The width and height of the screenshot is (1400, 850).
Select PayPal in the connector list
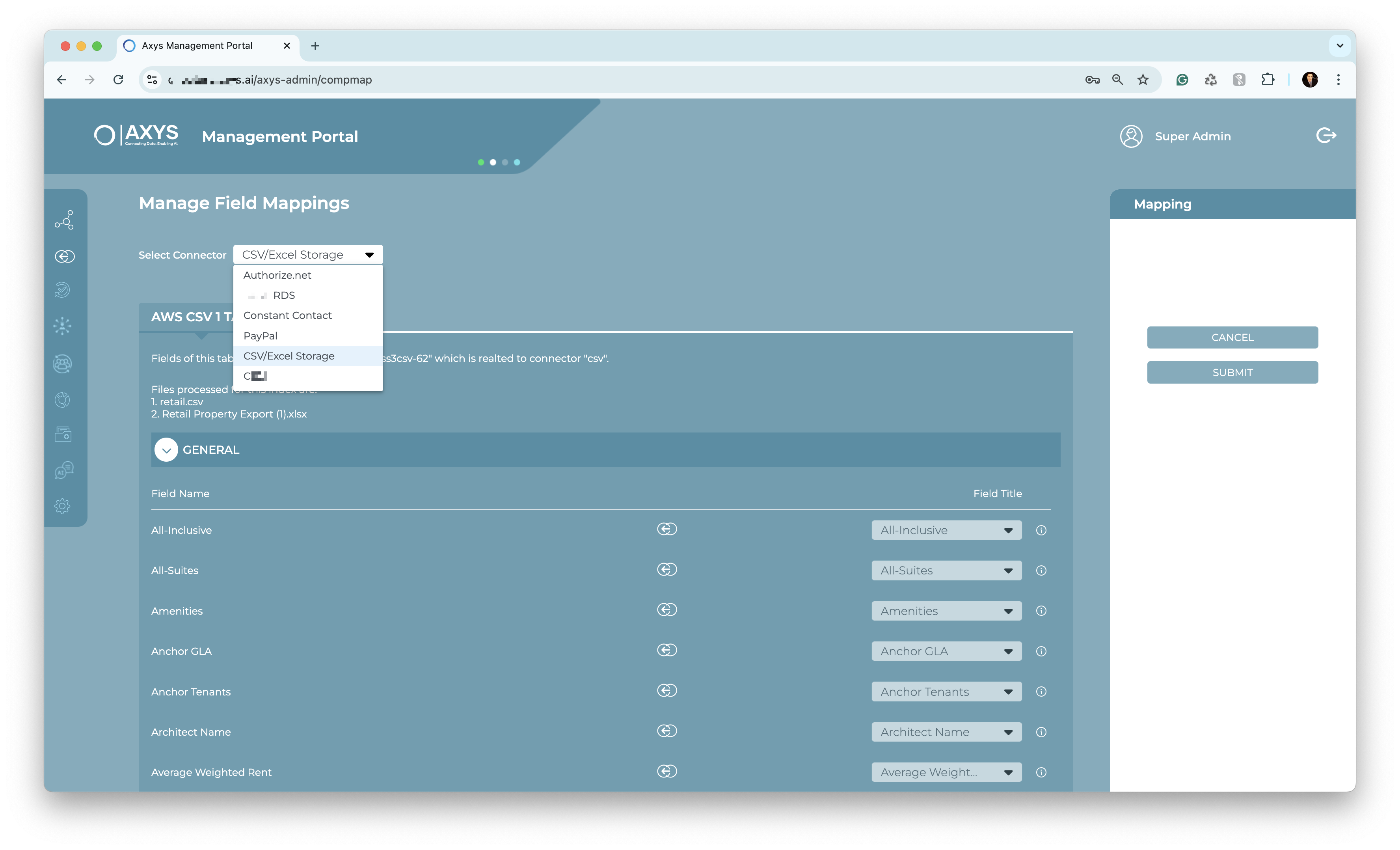click(260, 336)
